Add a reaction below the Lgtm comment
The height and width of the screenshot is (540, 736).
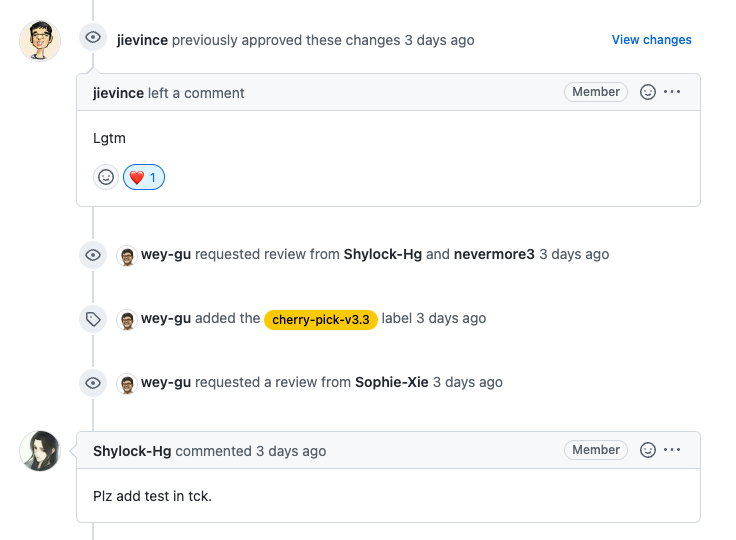pos(106,177)
